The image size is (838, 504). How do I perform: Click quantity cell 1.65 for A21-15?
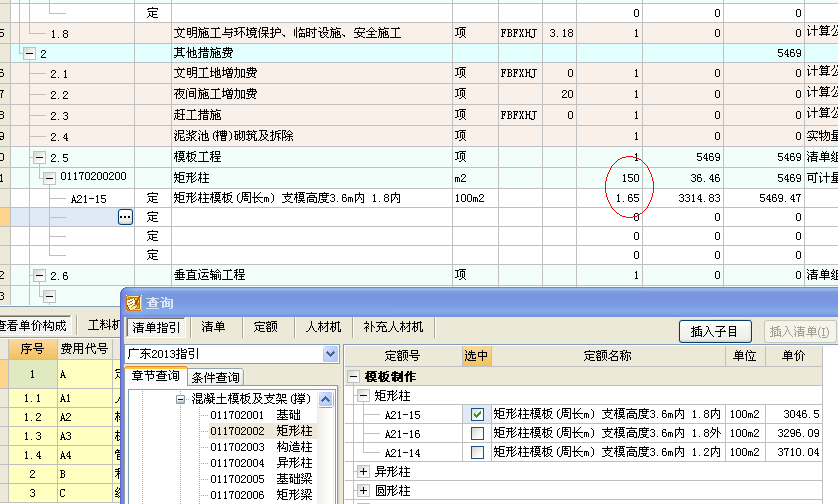(609, 198)
